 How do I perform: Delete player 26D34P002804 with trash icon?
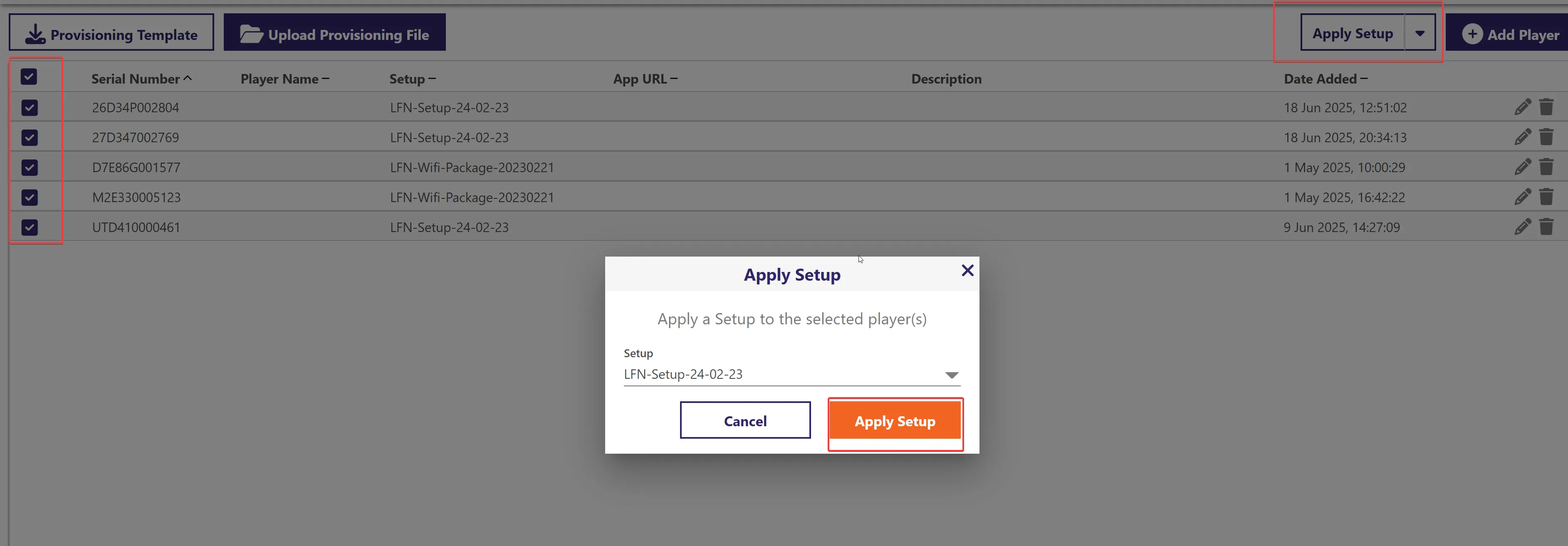pyautogui.click(x=1546, y=107)
